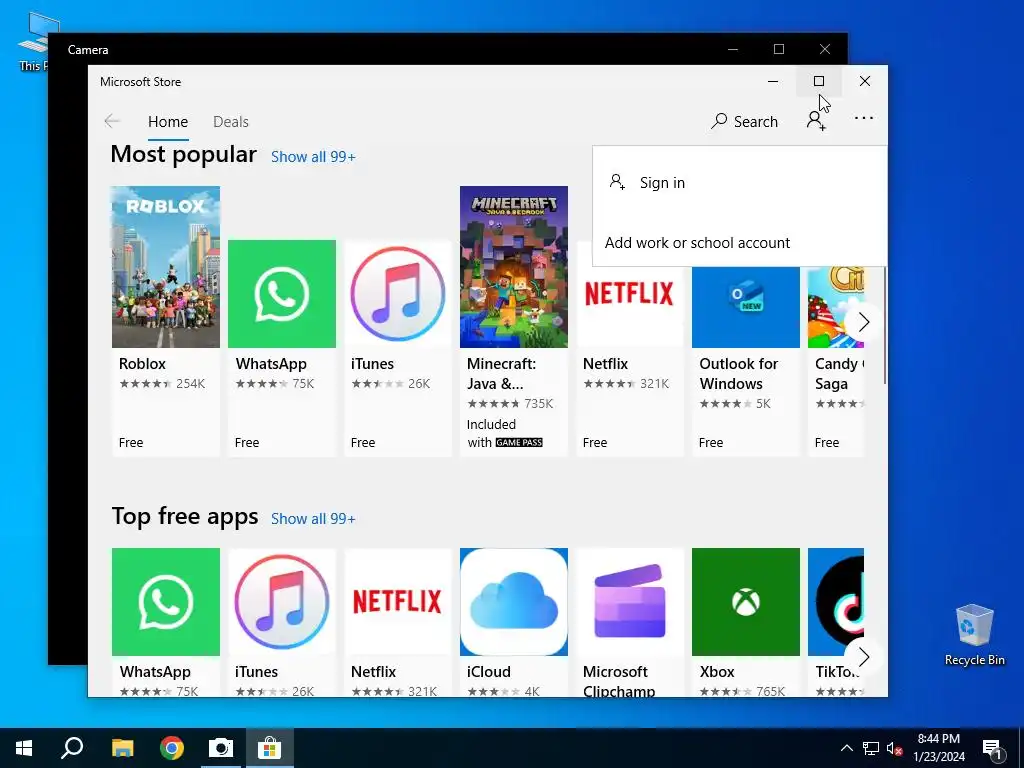This screenshot has width=1024, height=768.
Task: Open Minecraft: Java & Bedrock tile
Action: pyautogui.click(x=513, y=320)
